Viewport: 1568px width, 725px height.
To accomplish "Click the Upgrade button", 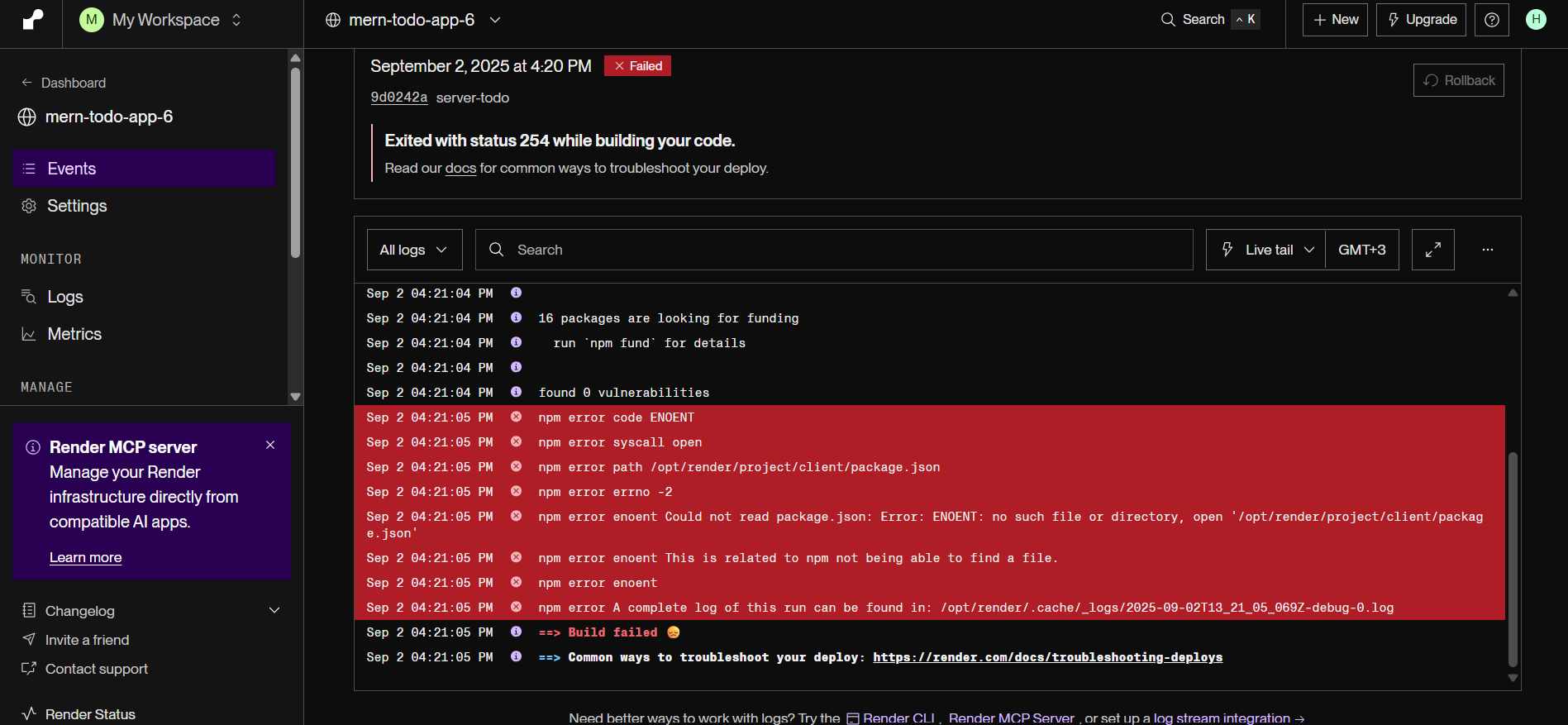I will point(1421,19).
